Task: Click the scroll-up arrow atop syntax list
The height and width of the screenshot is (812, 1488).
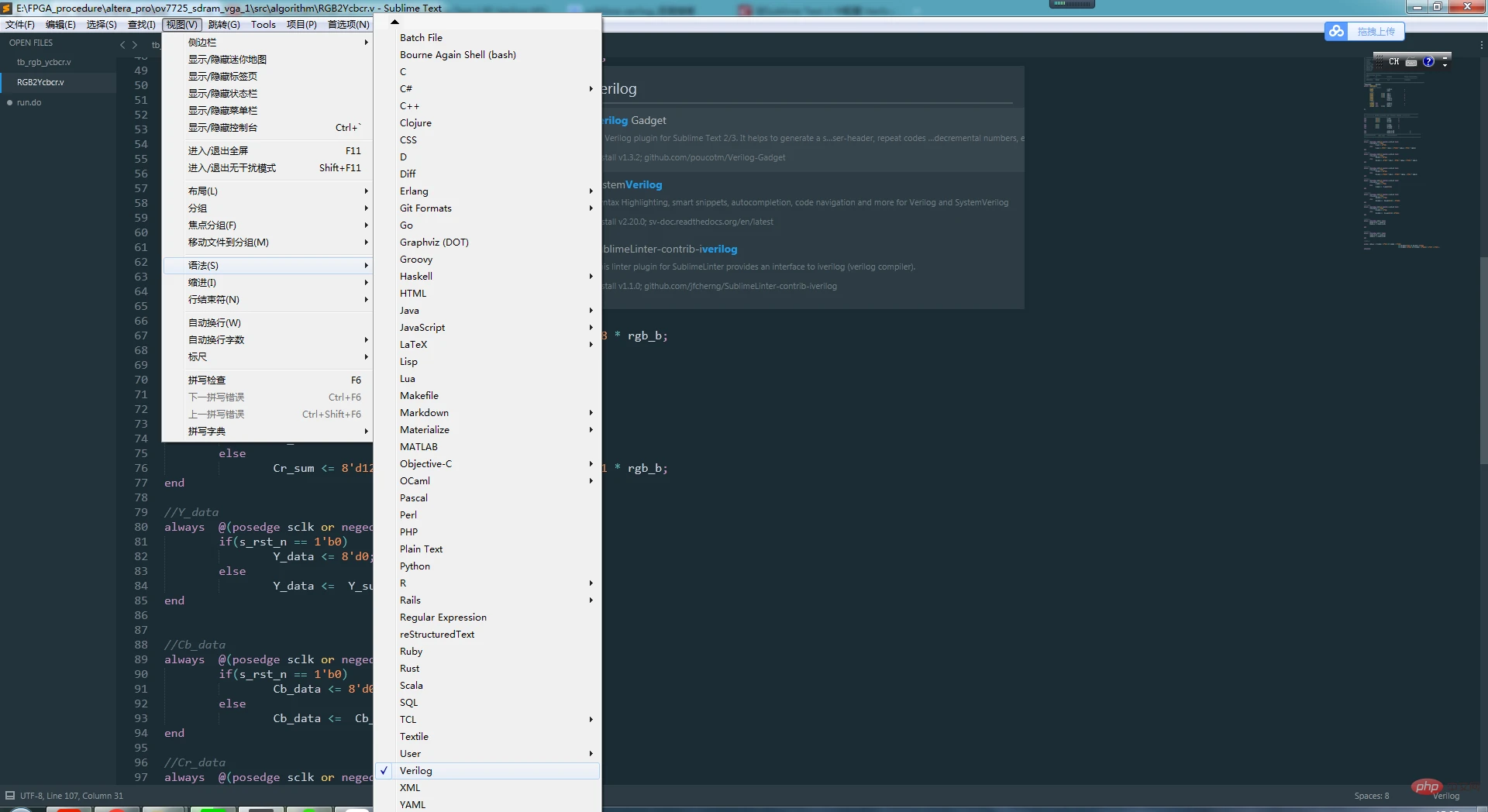Action: [x=394, y=22]
